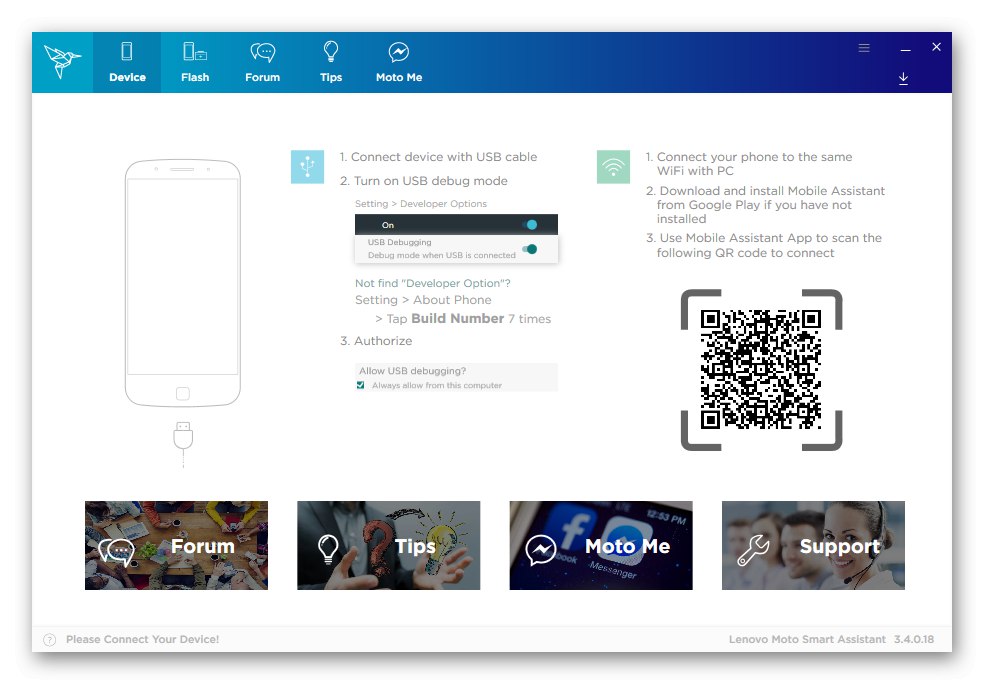Click 'Connect your phone to the same WiFi' step

(x=749, y=164)
